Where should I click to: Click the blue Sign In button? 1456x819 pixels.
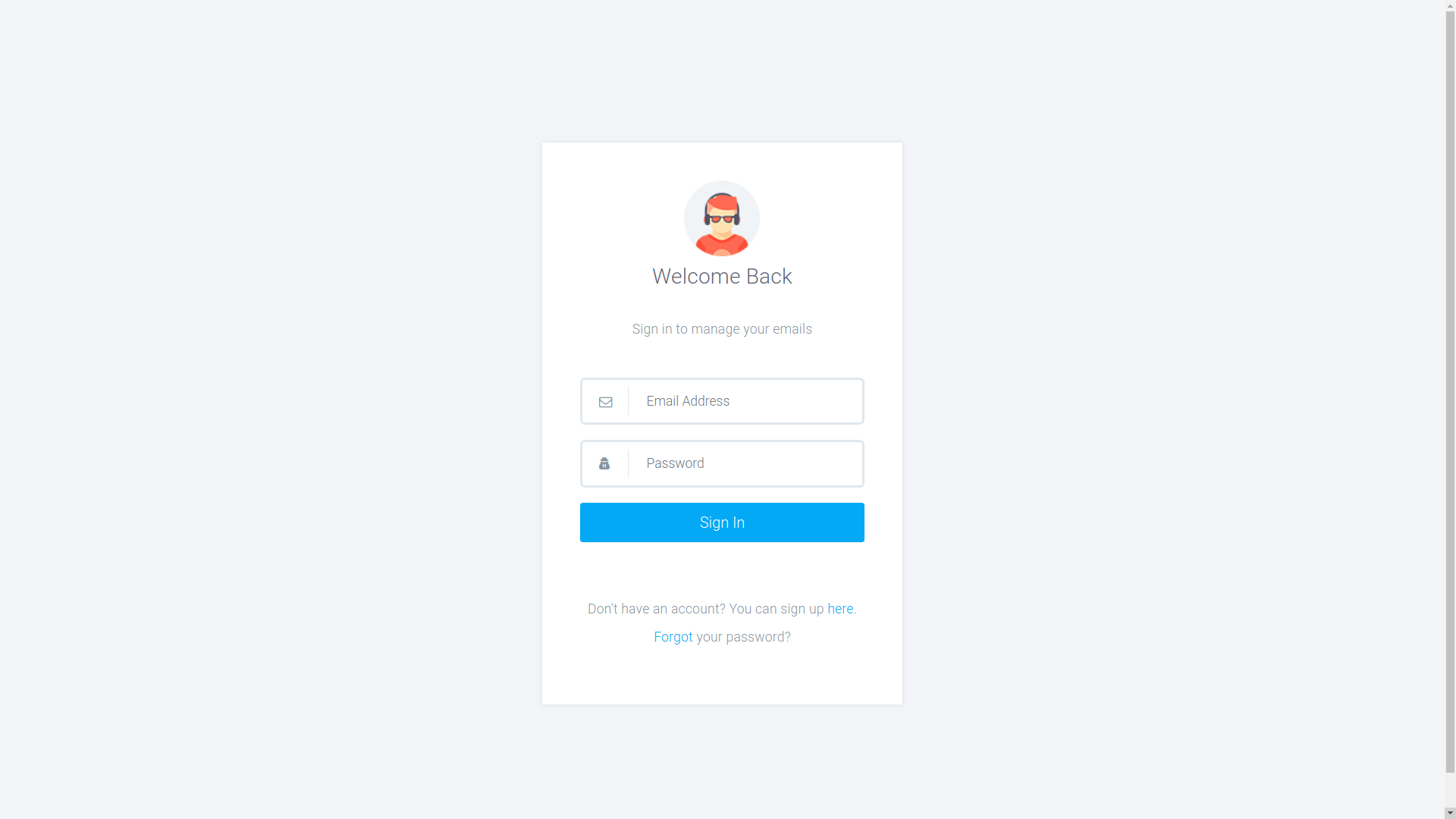click(x=722, y=522)
